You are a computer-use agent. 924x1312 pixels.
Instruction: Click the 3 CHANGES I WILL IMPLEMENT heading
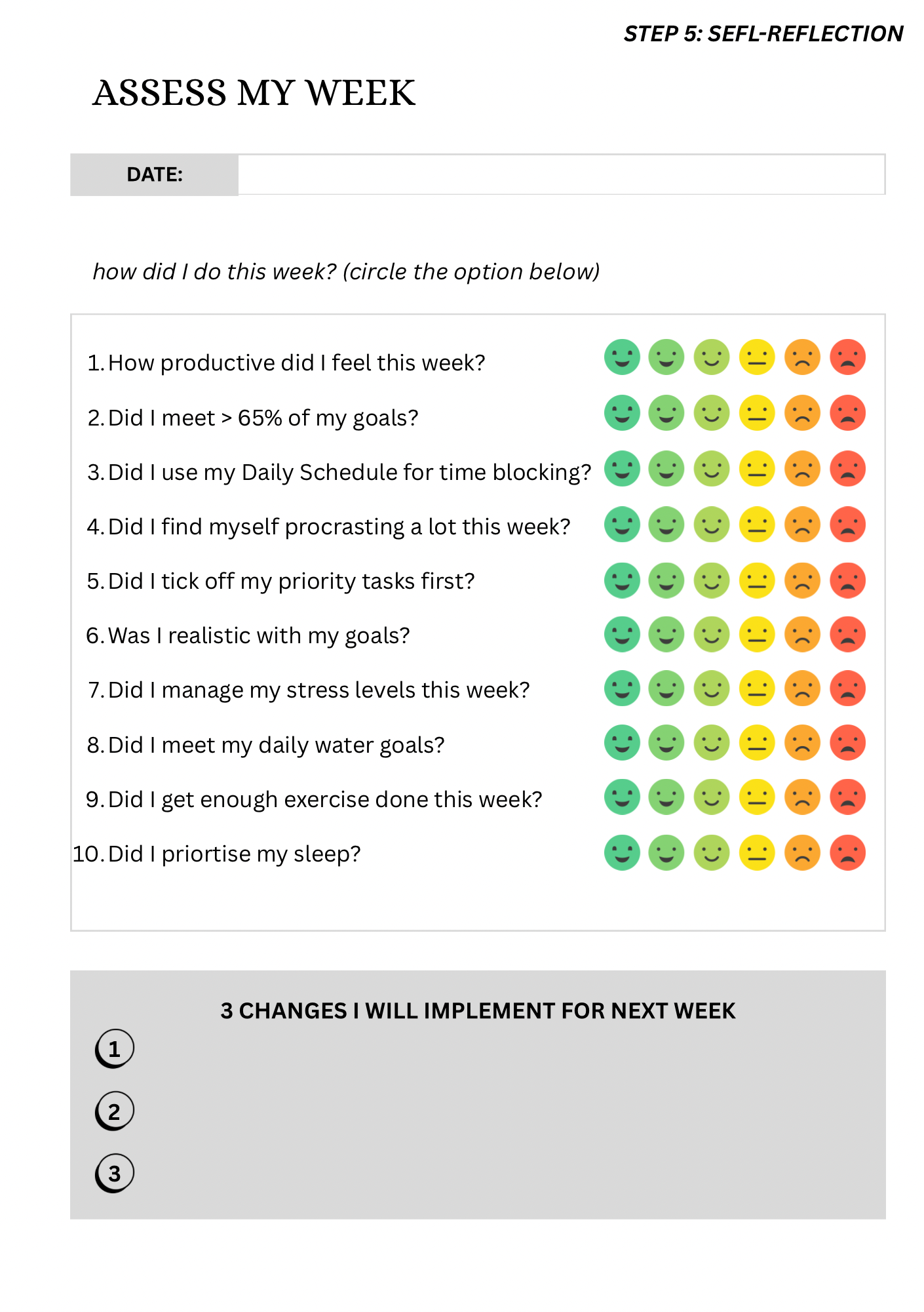coord(478,1011)
